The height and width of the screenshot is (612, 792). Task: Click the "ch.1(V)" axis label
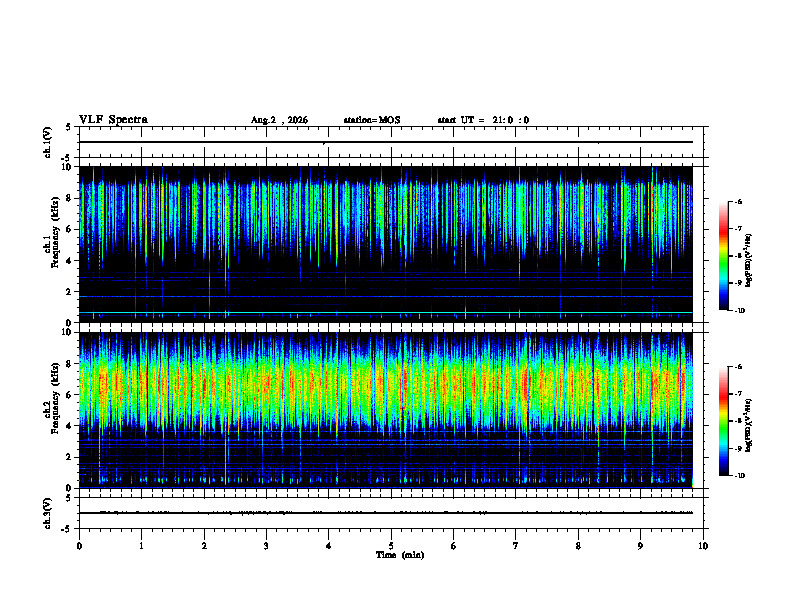(x=47, y=142)
